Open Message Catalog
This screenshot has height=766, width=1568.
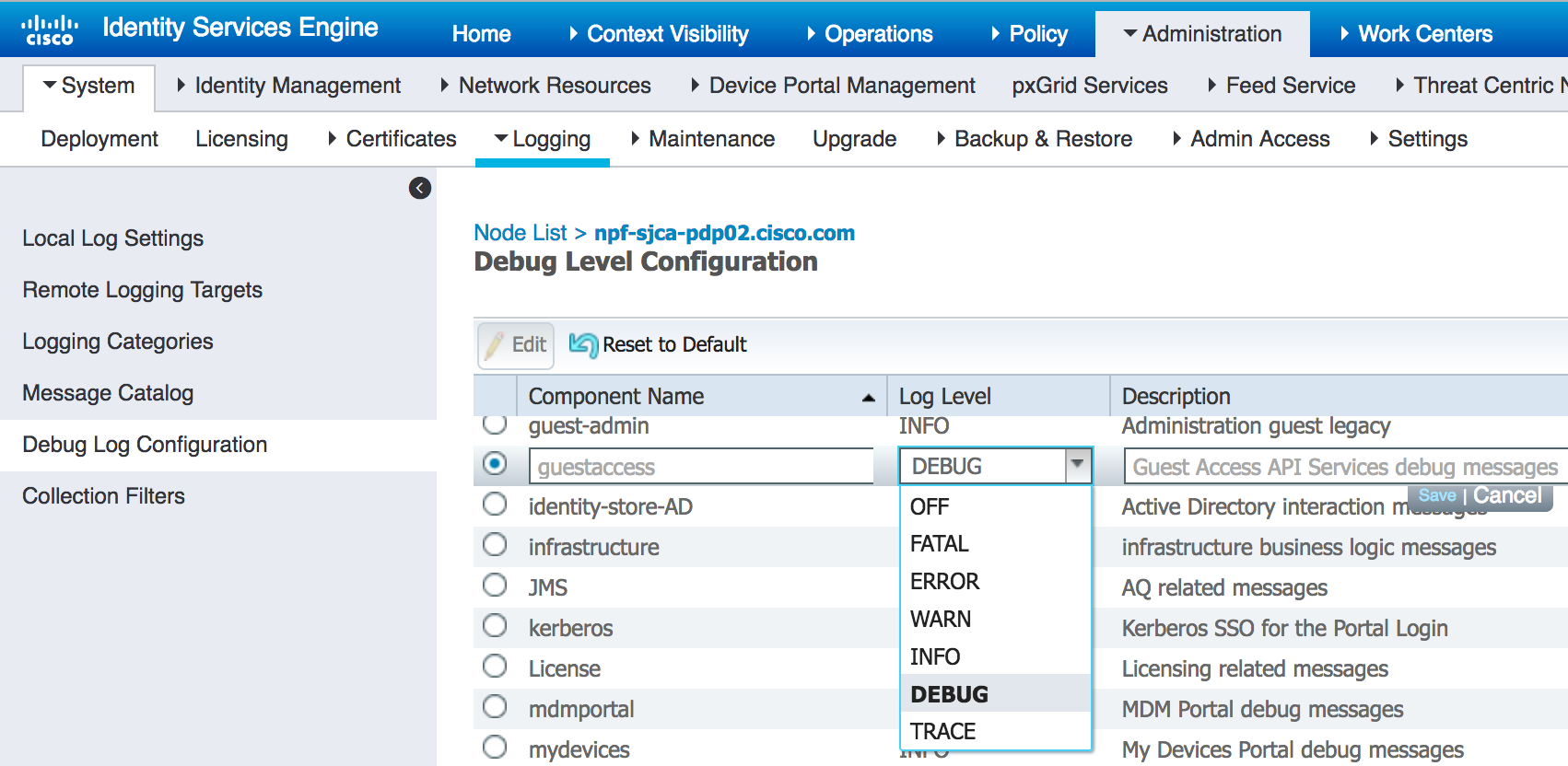pyautogui.click(x=108, y=393)
